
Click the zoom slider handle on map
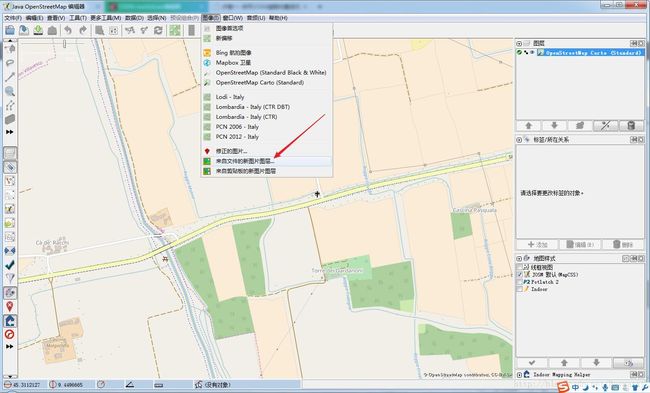[x=64, y=43]
